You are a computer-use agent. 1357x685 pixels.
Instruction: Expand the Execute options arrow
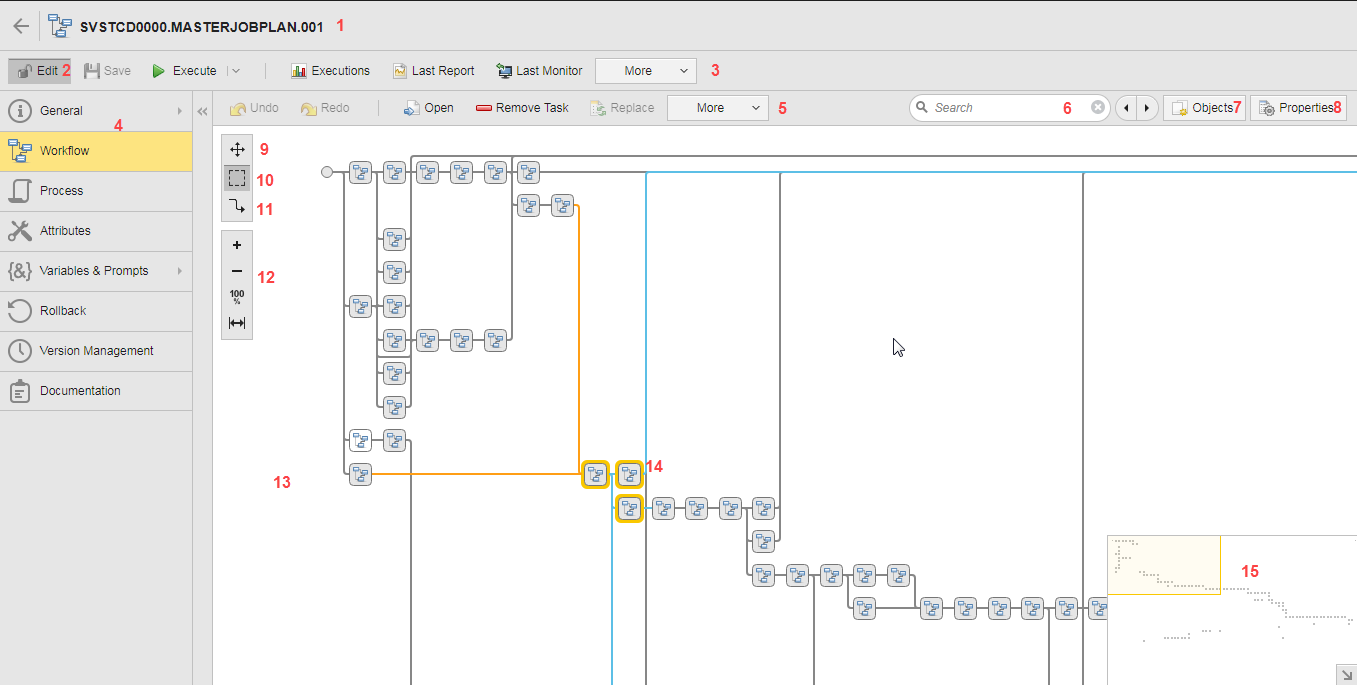point(235,71)
